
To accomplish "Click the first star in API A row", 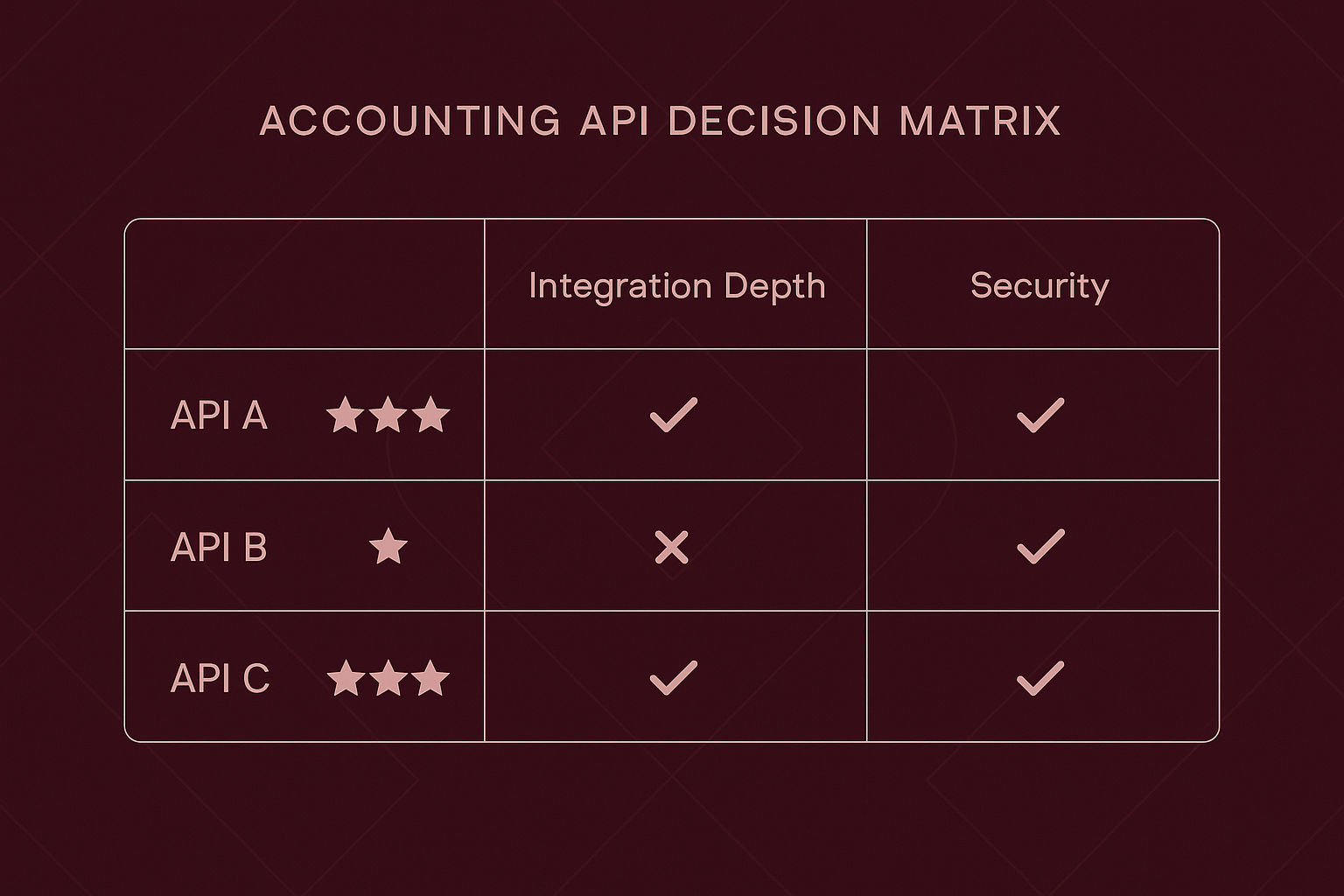I will coord(345,415).
